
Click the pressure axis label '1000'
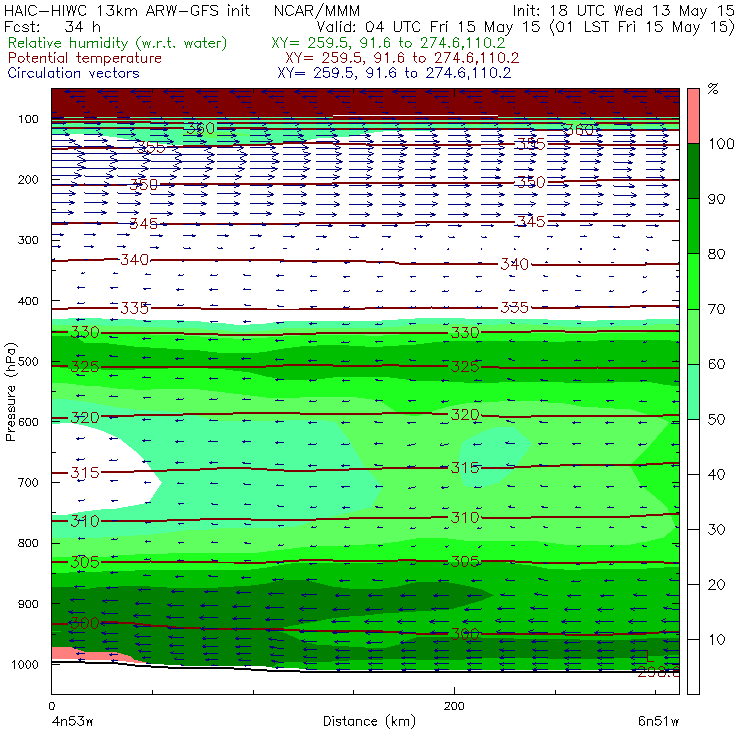coord(25,664)
